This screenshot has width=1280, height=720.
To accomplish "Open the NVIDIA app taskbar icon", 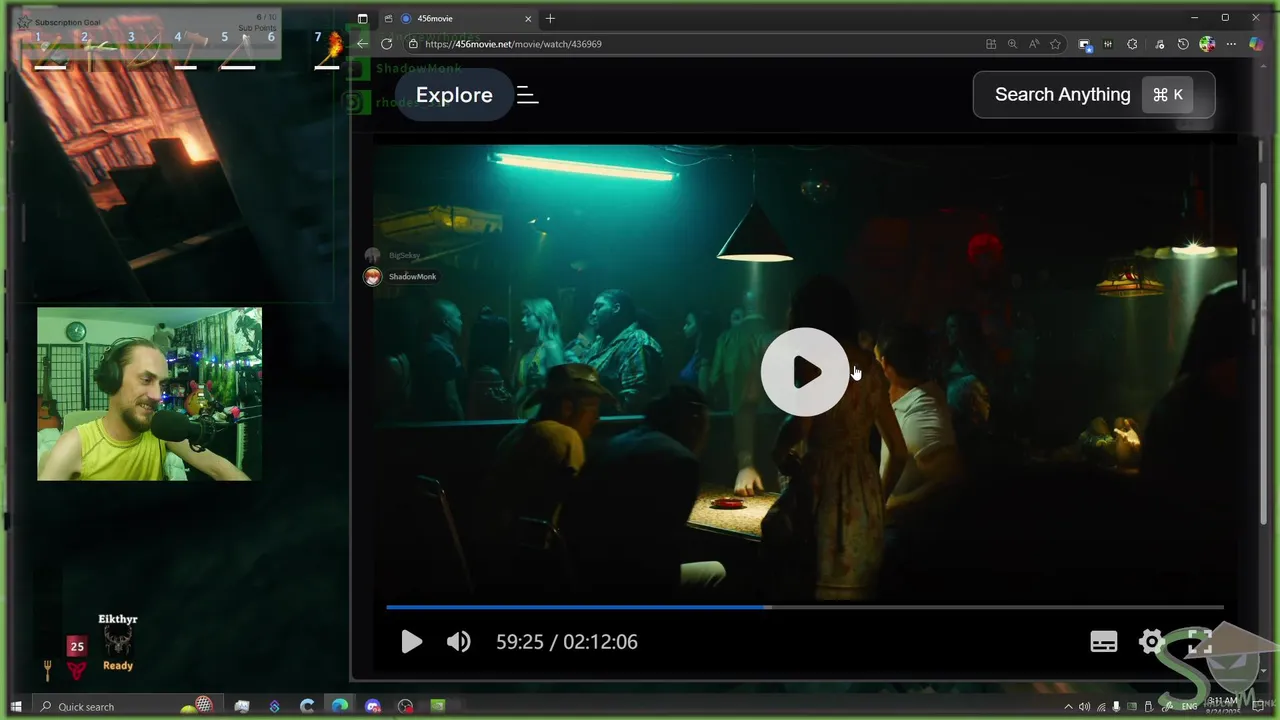I will pyautogui.click(x=437, y=706).
